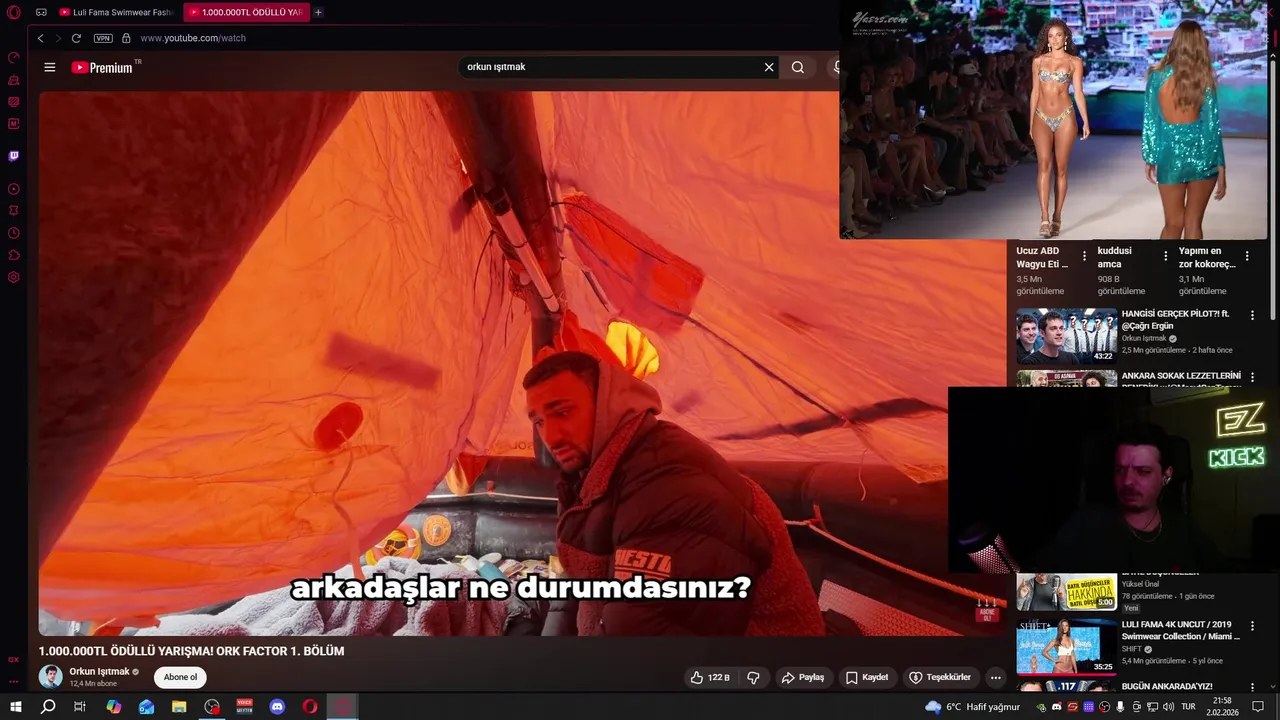Open Task View on taskbar
Screen dimensions: 1280x720
pos(80,707)
